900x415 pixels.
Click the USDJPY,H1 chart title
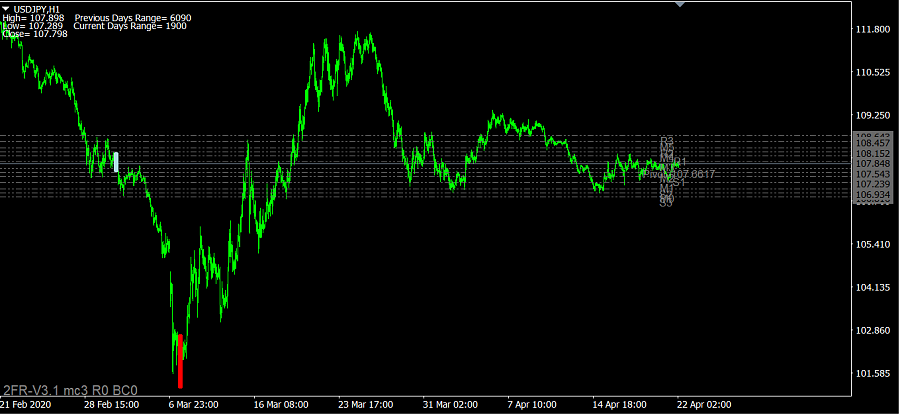(x=37, y=8)
